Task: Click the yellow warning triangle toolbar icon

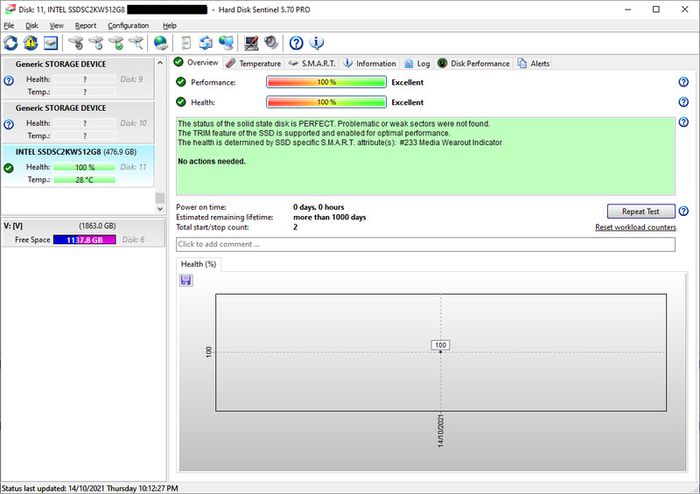Action: [30, 43]
